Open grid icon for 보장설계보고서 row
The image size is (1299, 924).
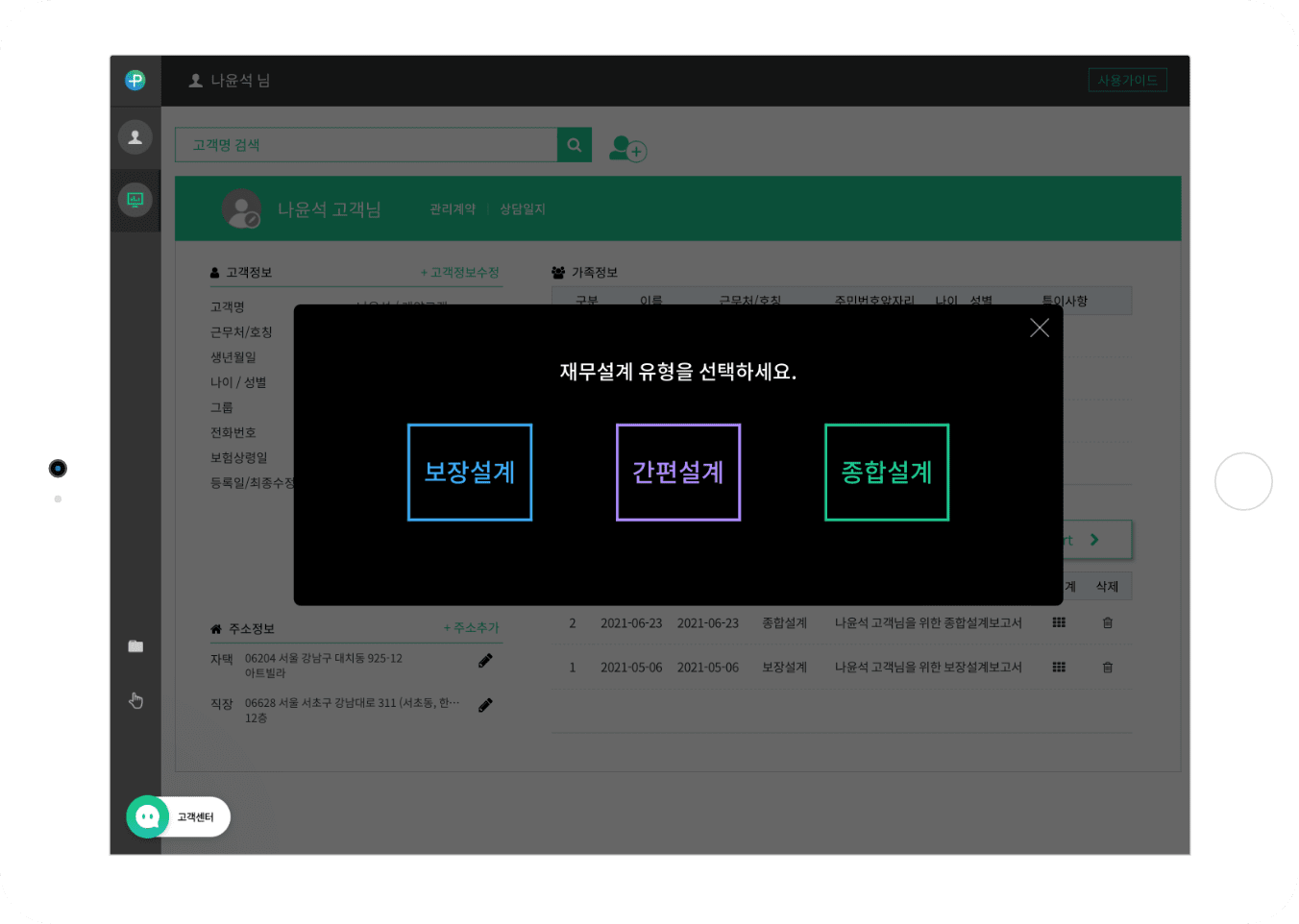point(1059,668)
